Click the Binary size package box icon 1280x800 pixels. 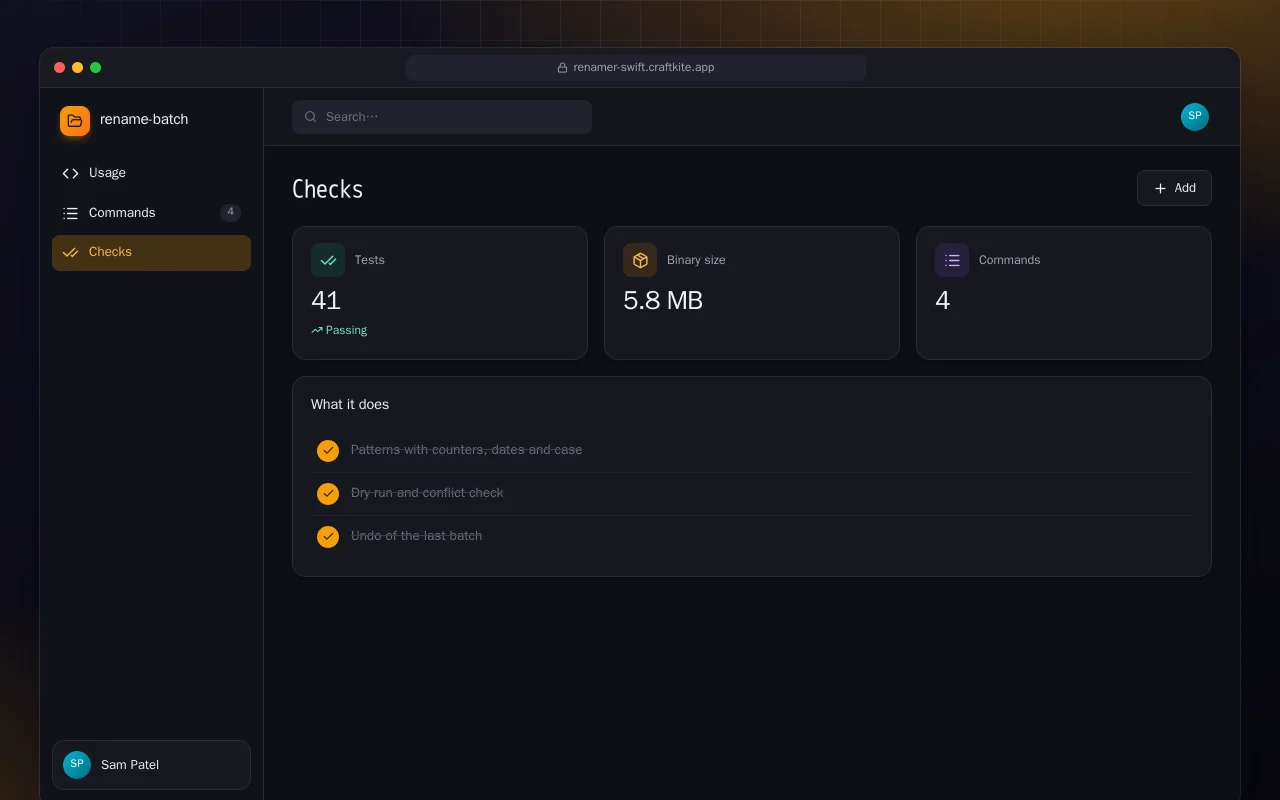click(640, 260)
